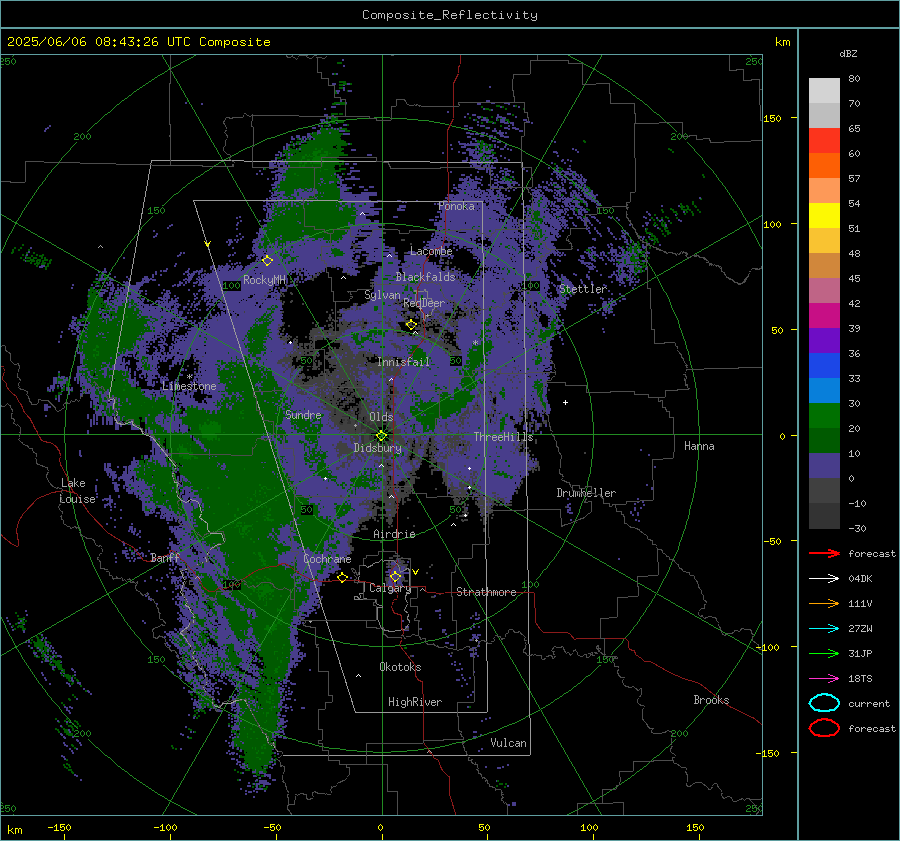Image resolution: width=900 pixels, height=841 pixels.
Task: Select the yellow diamond marker at RedDeer
Action: 411,324
